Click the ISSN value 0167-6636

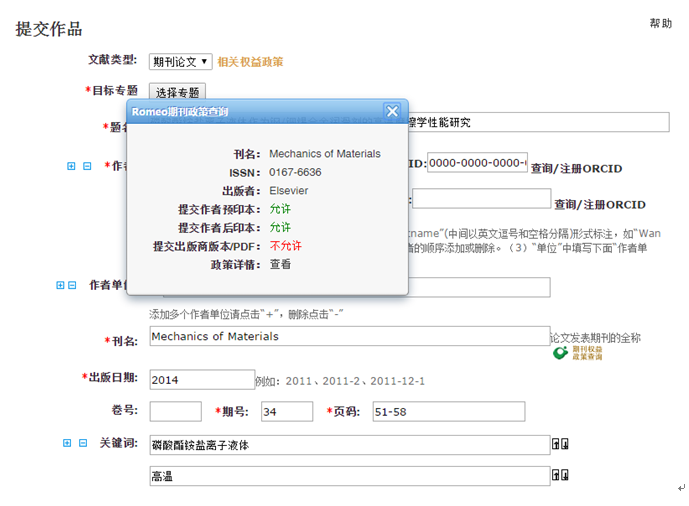pyautogui.click(x=295, y=172)
